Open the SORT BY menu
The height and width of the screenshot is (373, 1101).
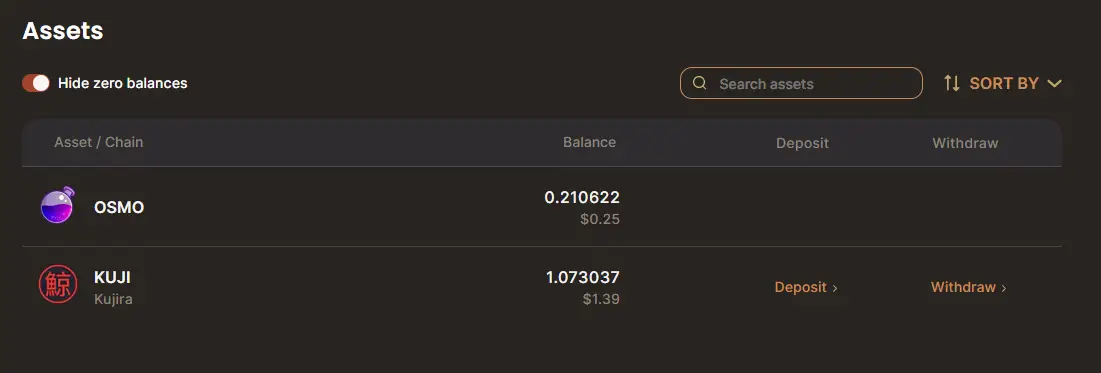pos(1003,83)
